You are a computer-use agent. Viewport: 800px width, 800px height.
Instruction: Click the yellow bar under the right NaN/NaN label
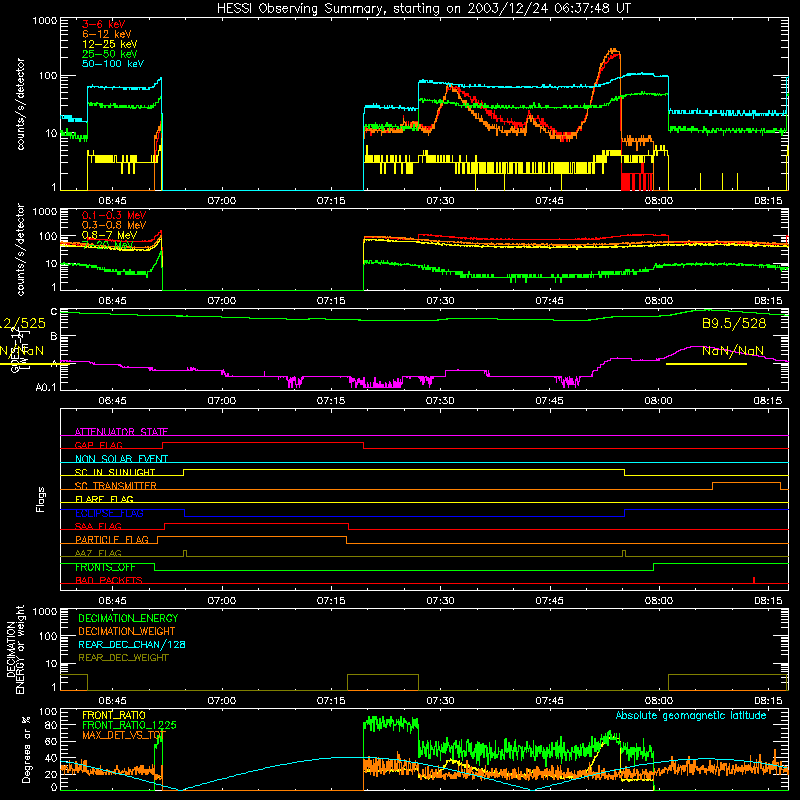click(707, 364)
